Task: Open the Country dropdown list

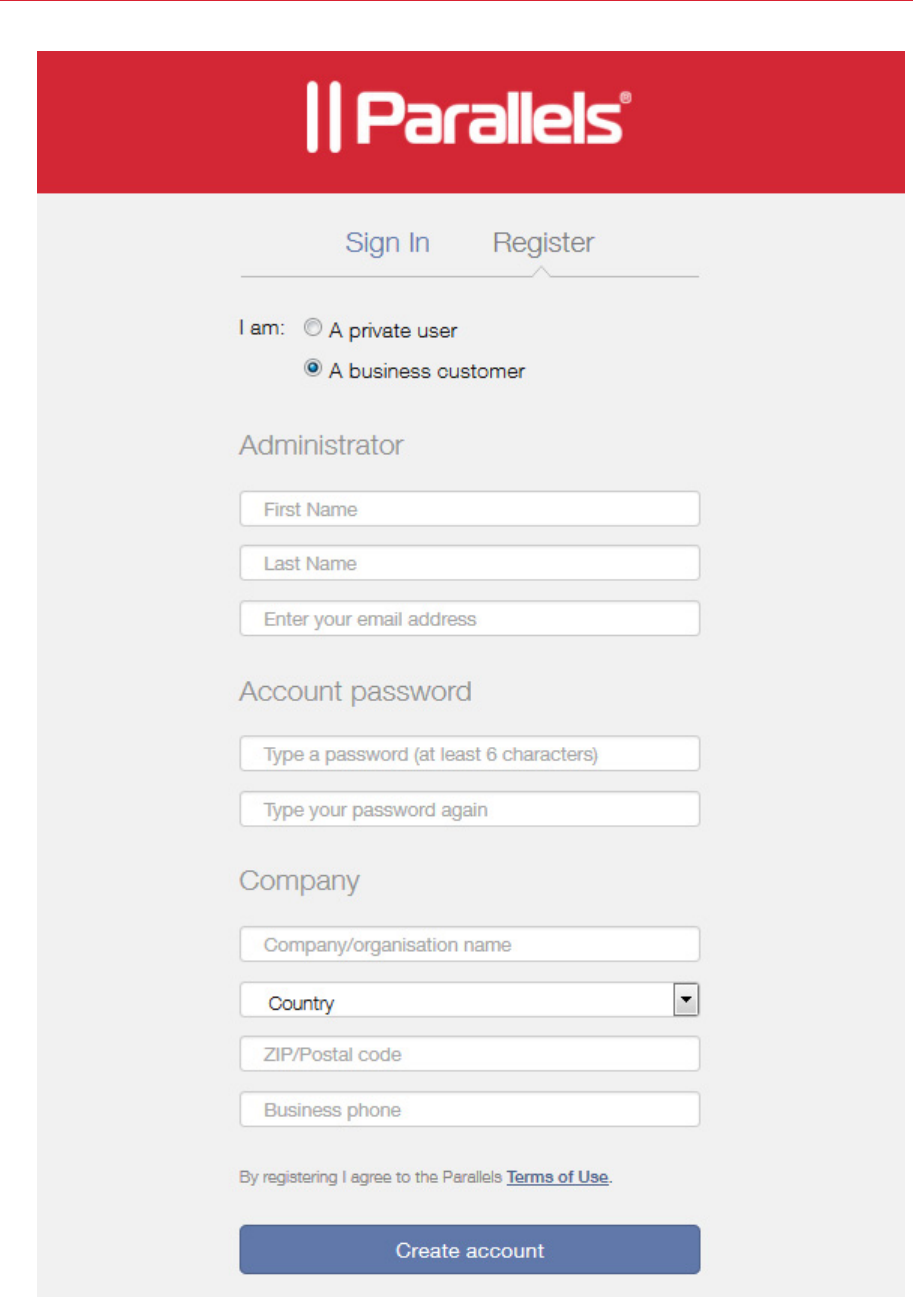Action: (x=455, y=1000)
